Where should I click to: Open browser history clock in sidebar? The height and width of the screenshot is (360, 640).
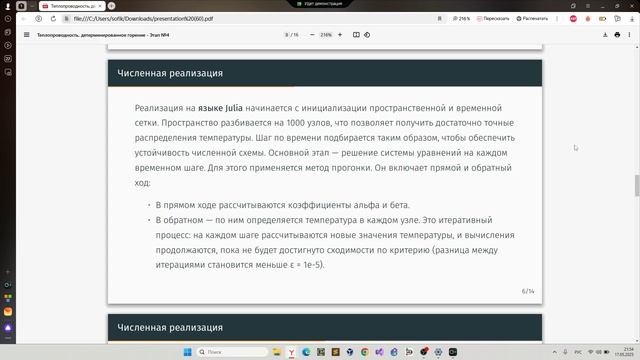8,19
